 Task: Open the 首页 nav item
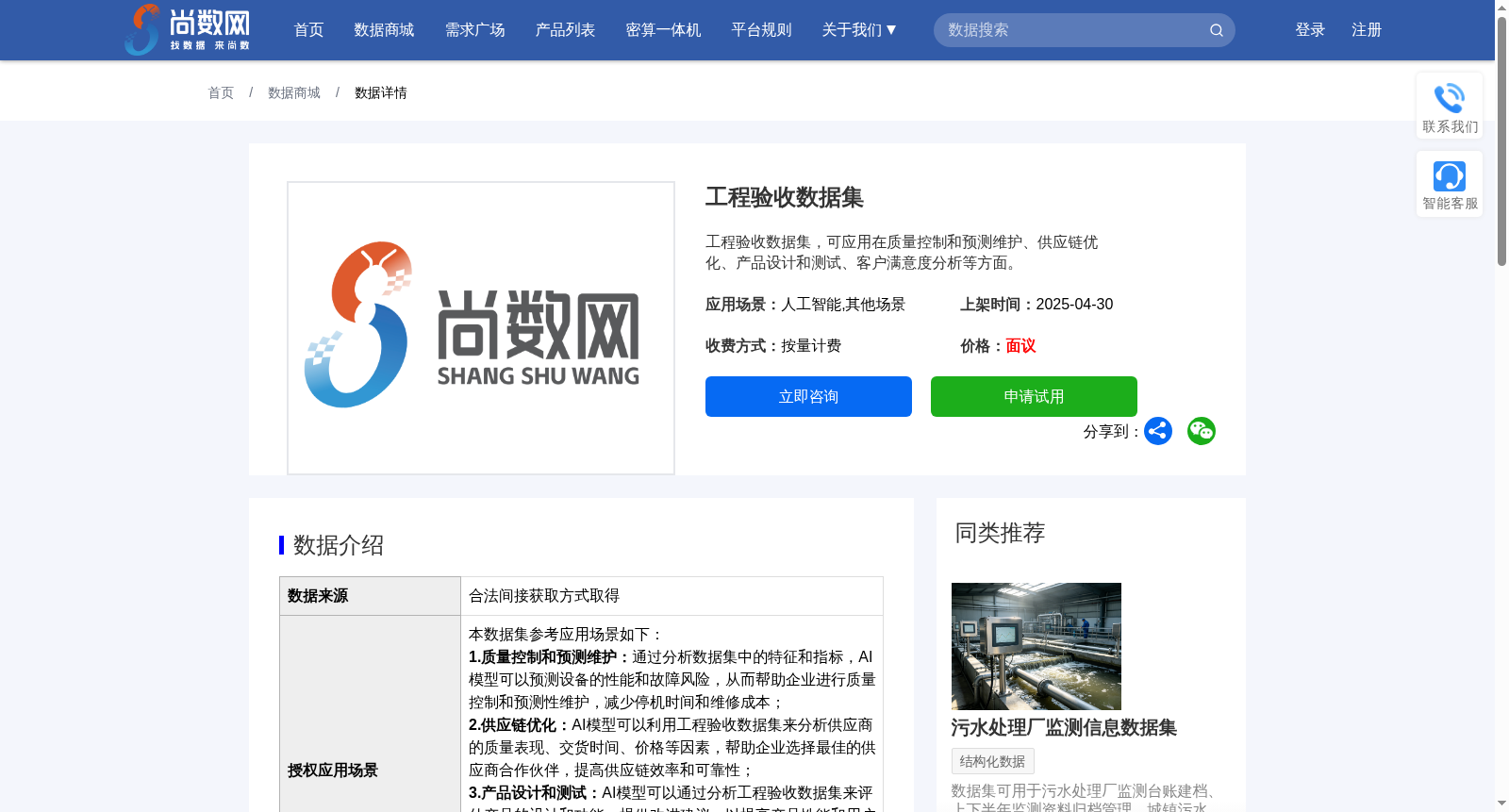[309, 30]
